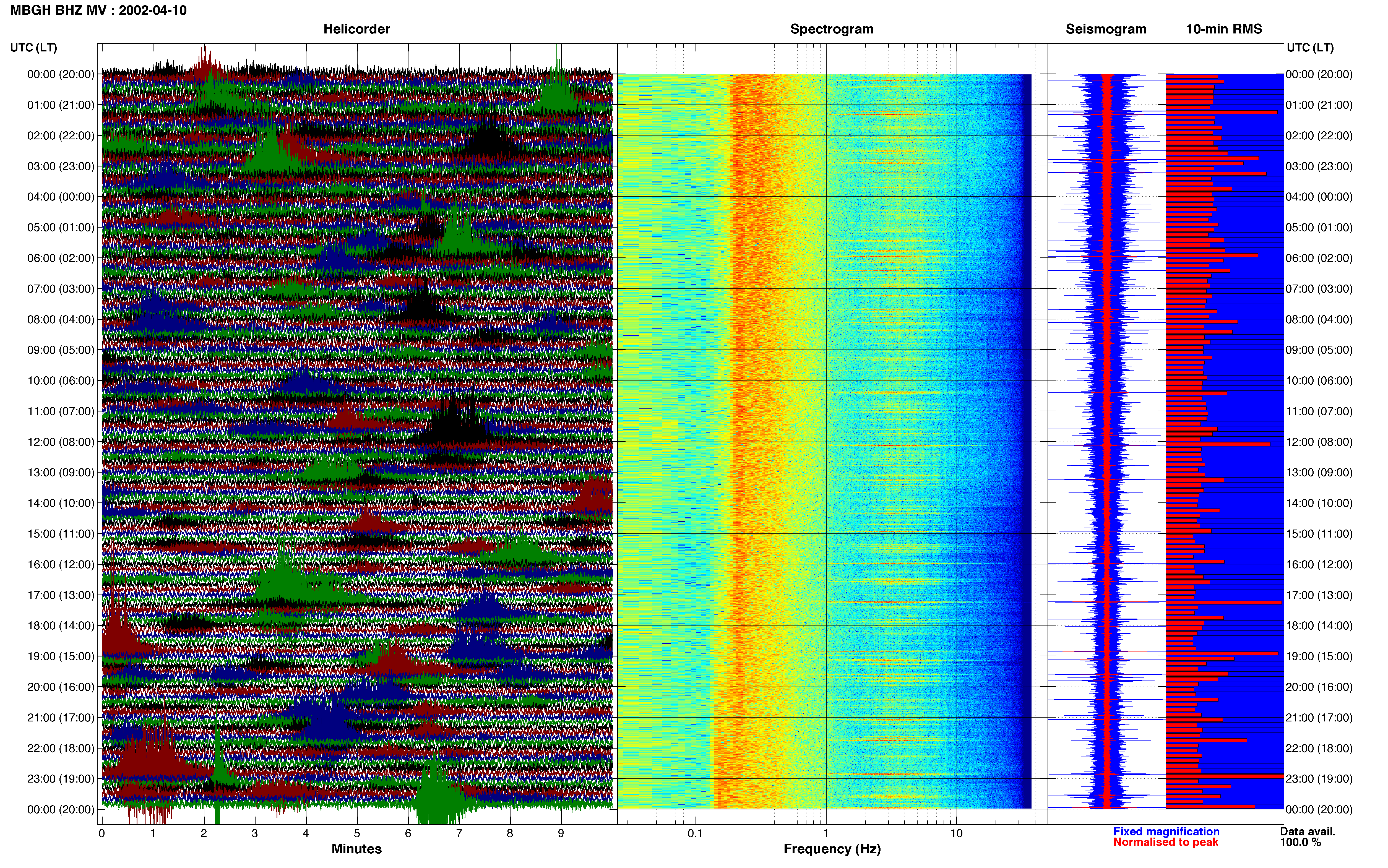
Task: Select '11:00 (07:00)' beside the RMS panel
Action: click(x=1319, y=412)
